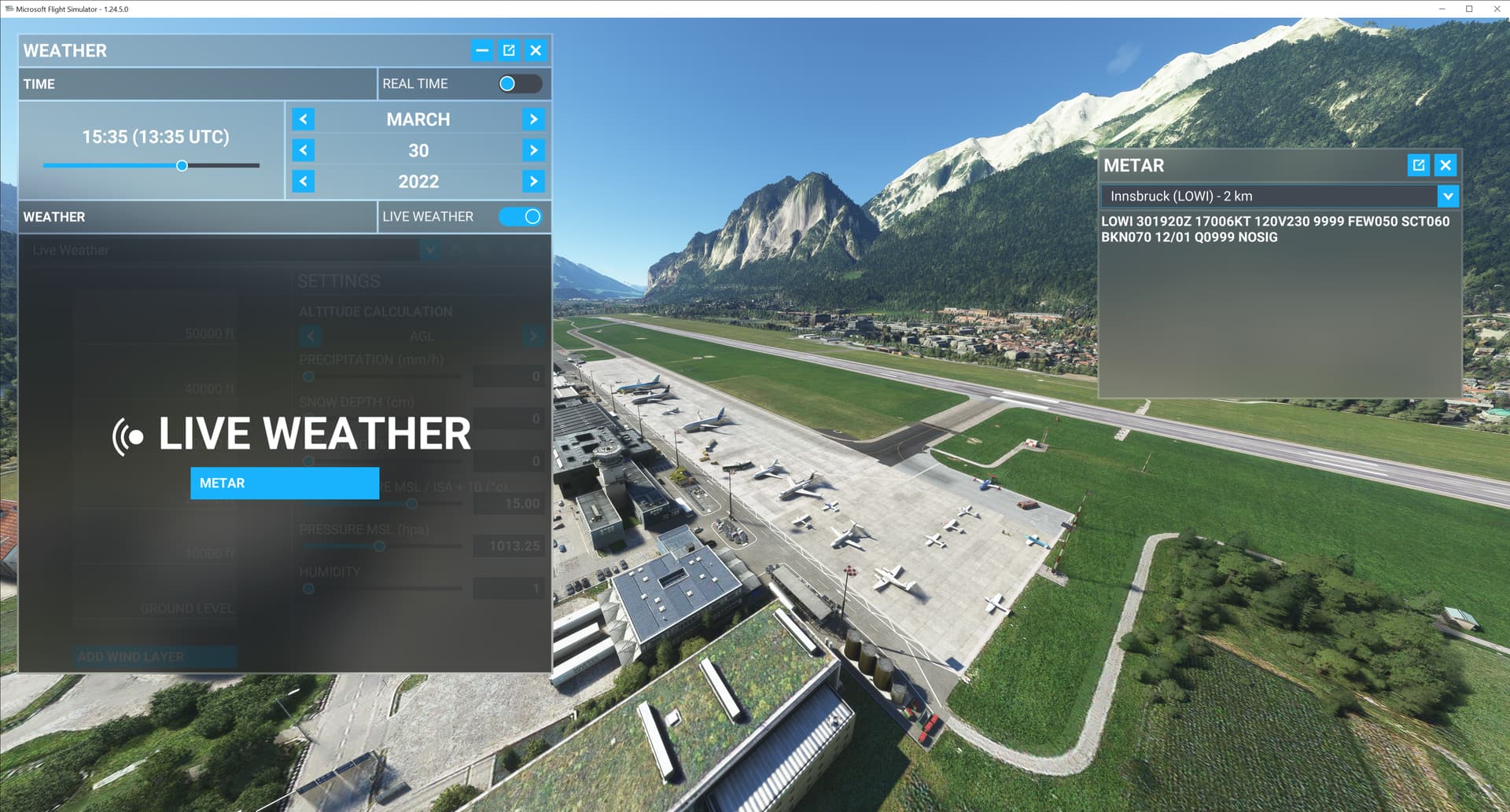This screenshot has width=1510, height=812.
Task: Click the Weather panel title bar
Action: coord(244,50)
